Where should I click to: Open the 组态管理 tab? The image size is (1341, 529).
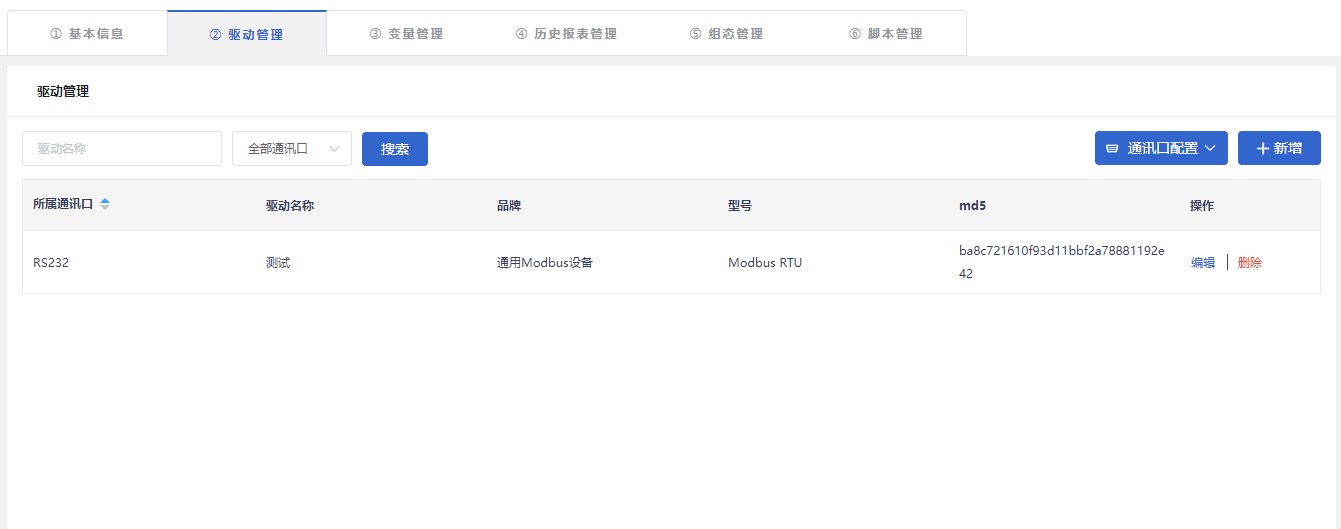pos(726,34)
